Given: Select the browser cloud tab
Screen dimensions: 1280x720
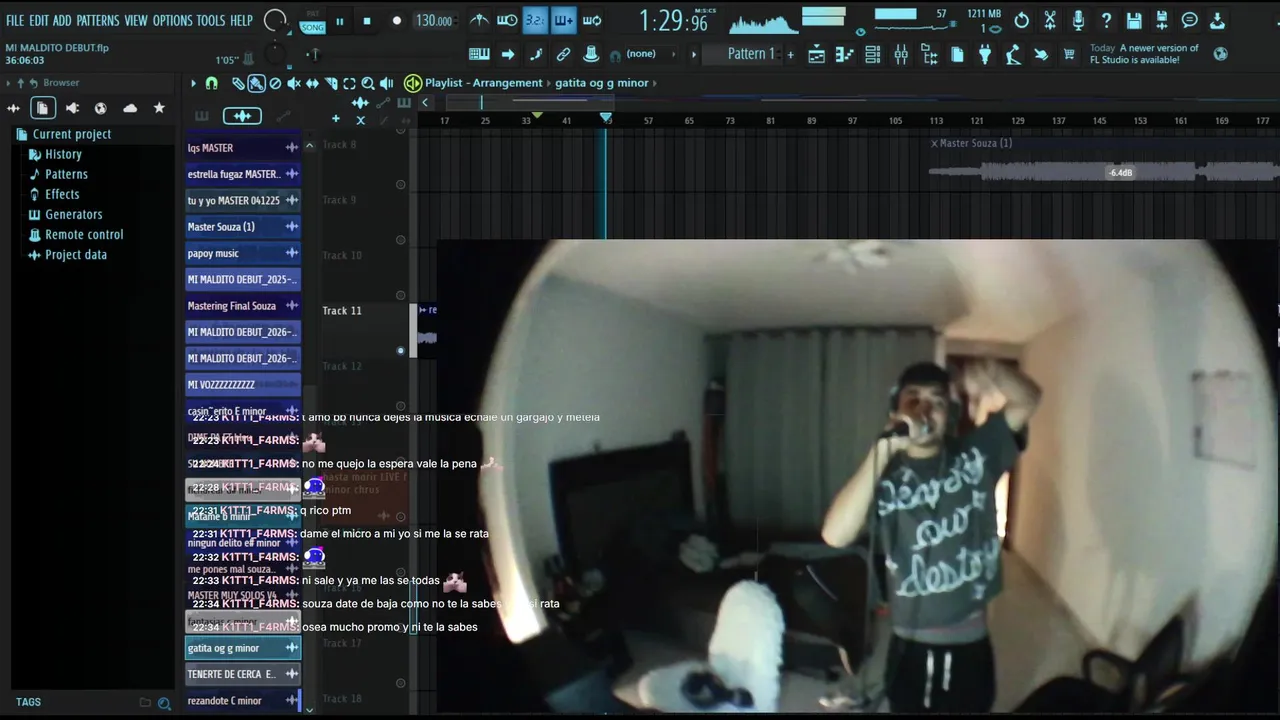Looking at the screenshot, I should coord(130,108).
